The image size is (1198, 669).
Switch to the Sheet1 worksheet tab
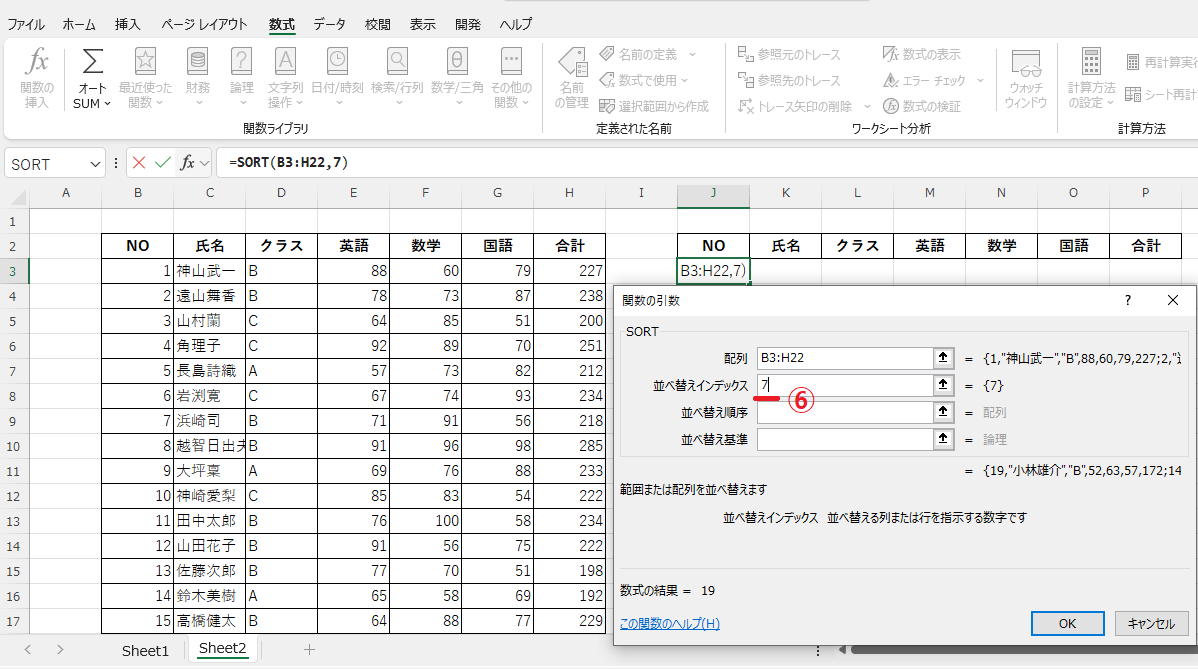146,650
